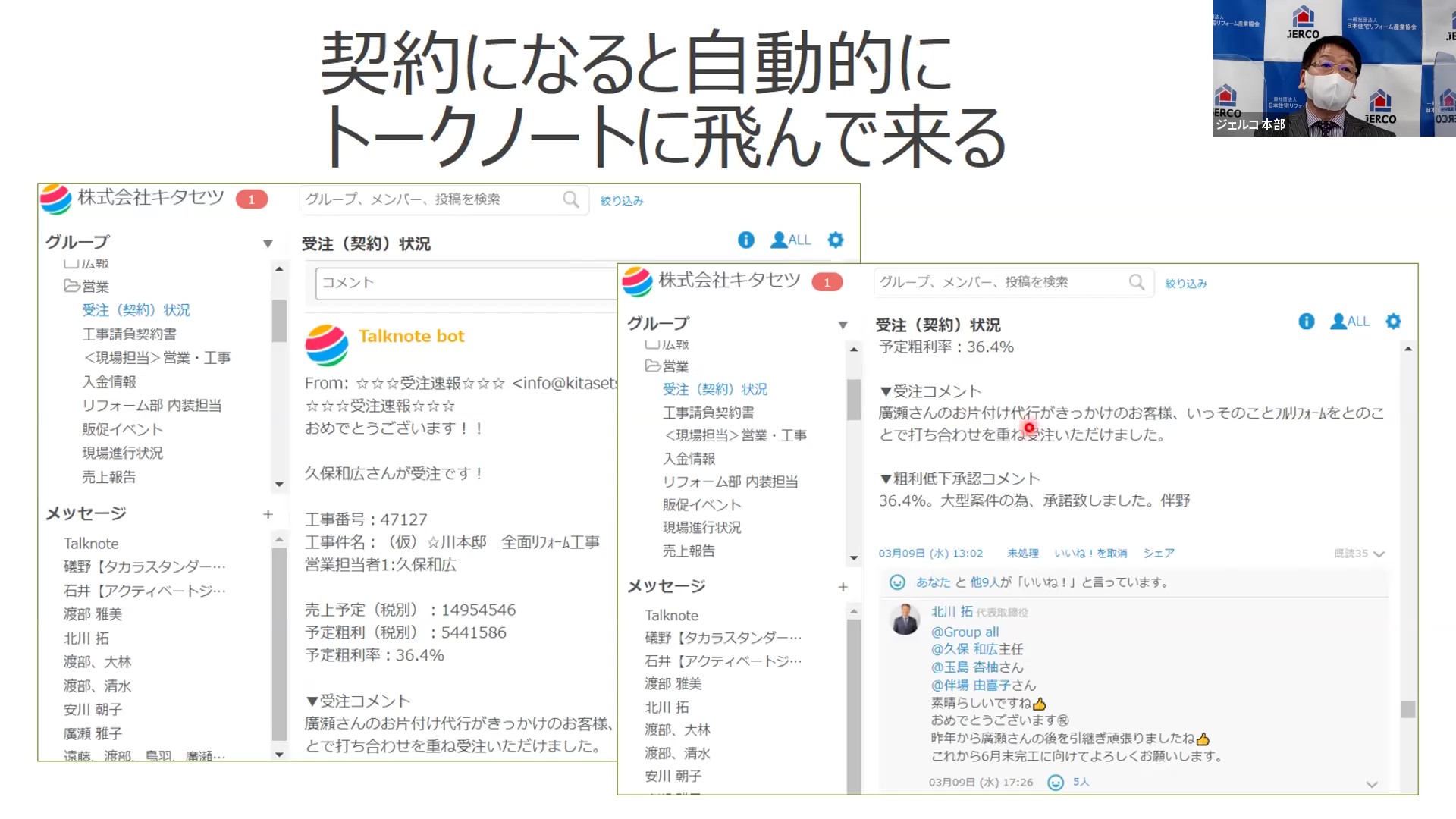Collapse グループ section arrow in the back window
This screenshot has height=819, width=1456.
[268, 243]
